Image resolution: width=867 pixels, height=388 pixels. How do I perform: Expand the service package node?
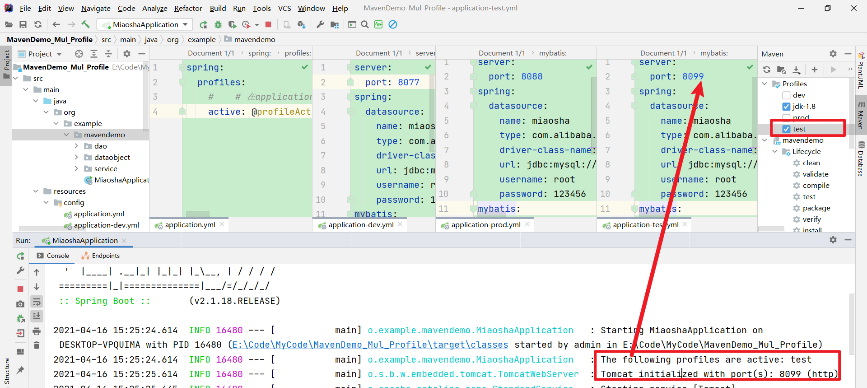[x=77, y=169]
